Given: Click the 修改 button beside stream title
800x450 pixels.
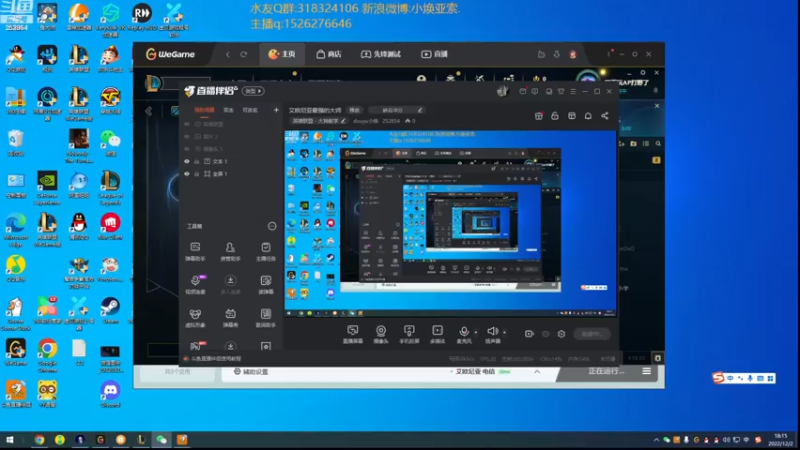Looking at the screenshot, I should click(354, 110).
